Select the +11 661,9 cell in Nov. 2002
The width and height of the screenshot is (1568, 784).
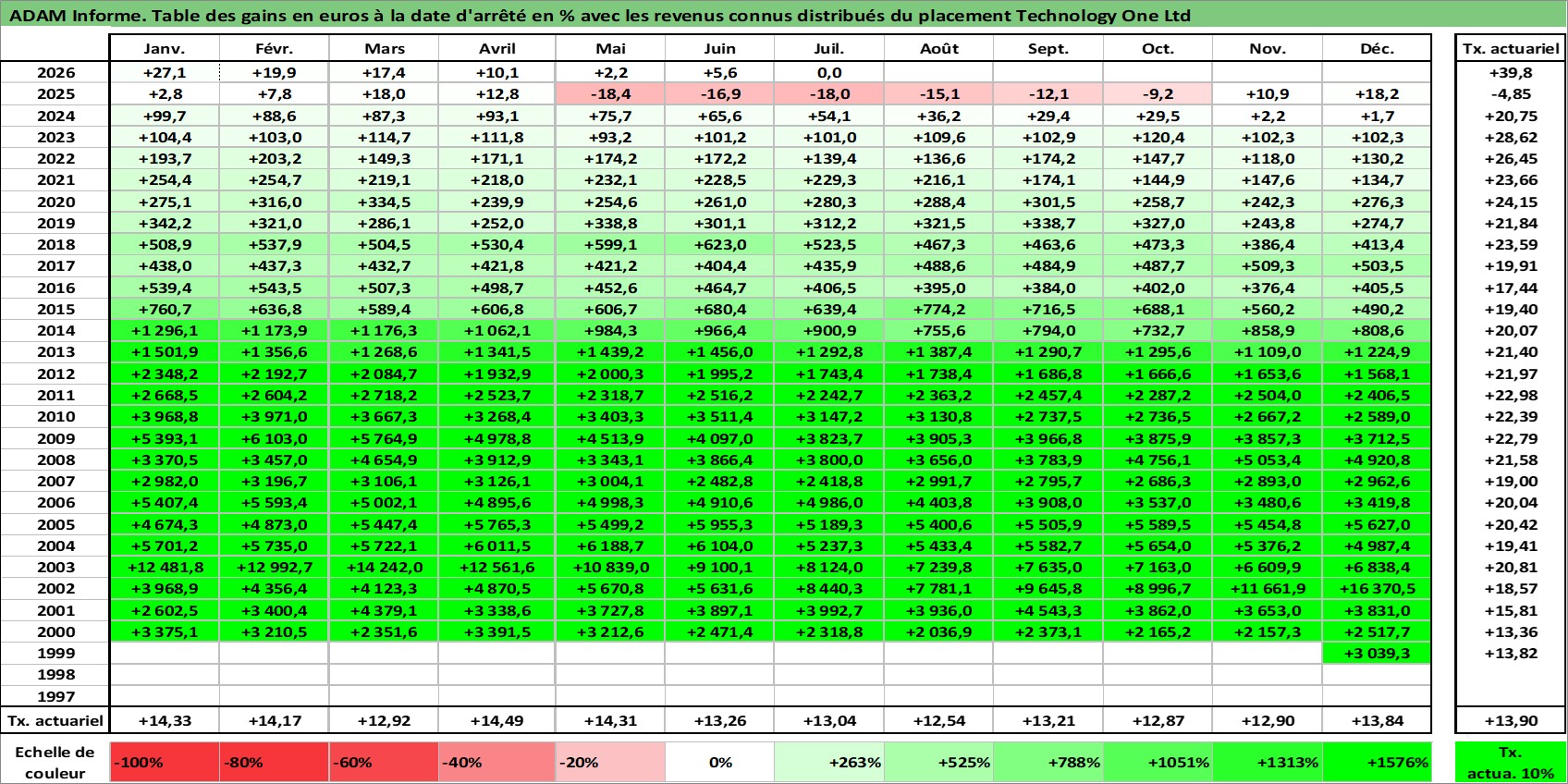pos(1268,588)
